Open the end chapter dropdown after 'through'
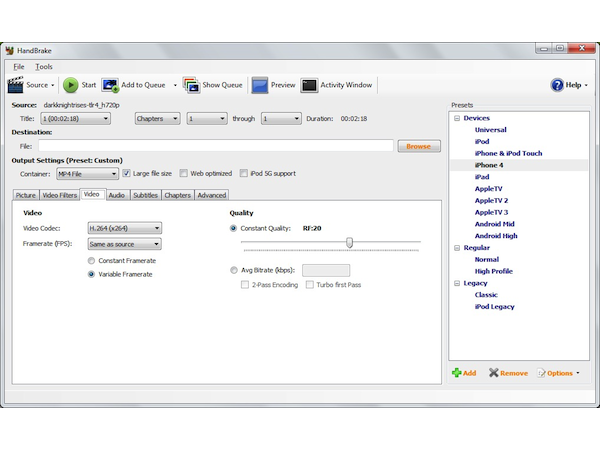The height and width of the screenshot is (450, 600). pos(281,119)
